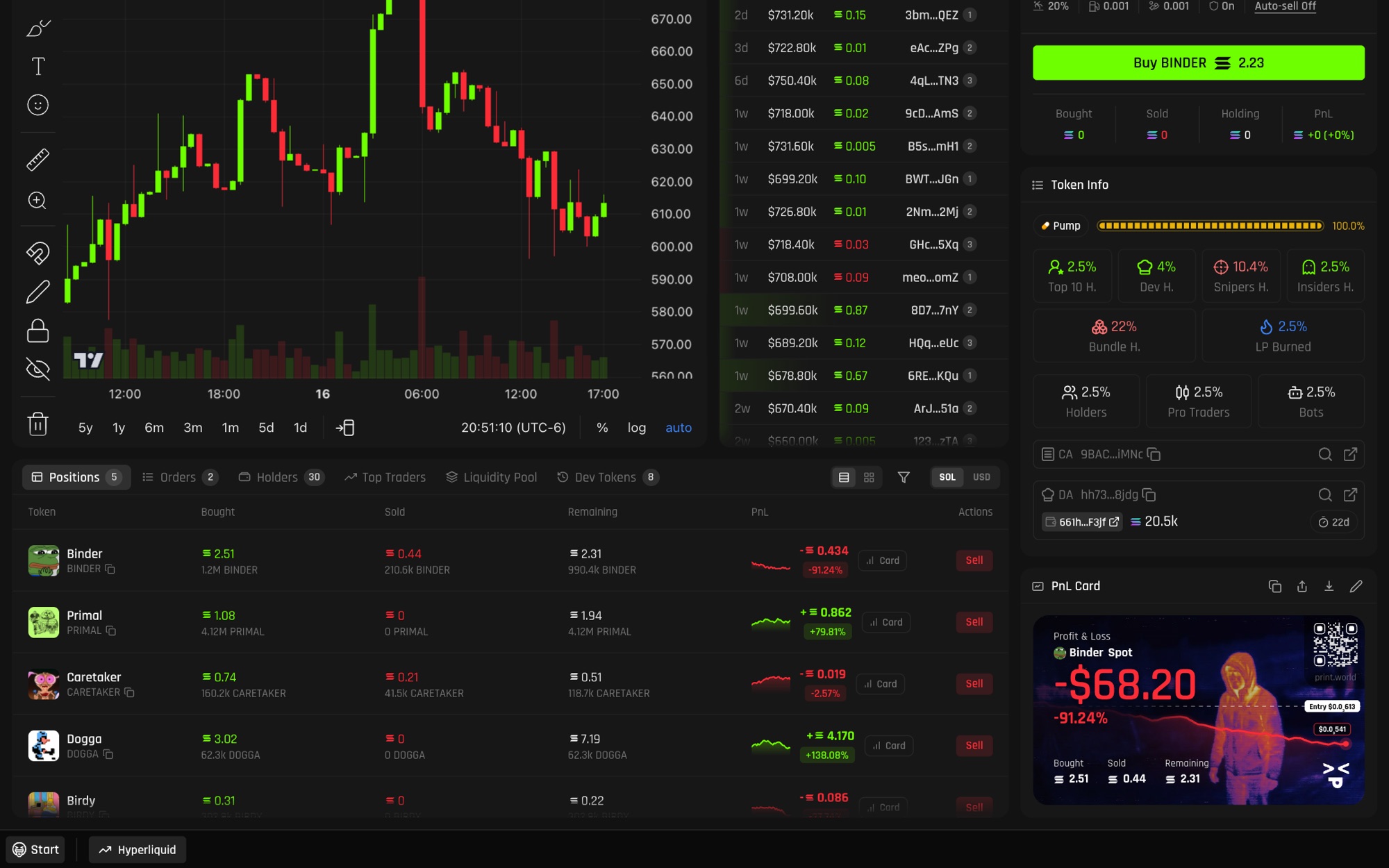This screenshot has width=1389, height=868.
Task: Switch positions to grid view
Action: [x=869, y=477]
